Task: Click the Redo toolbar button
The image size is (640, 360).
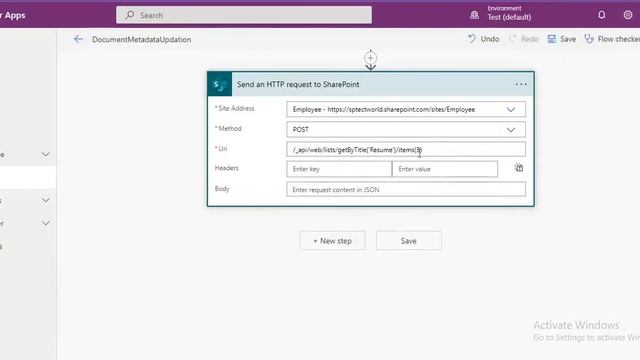Action: pyautogui.click(x=524, y=39)
